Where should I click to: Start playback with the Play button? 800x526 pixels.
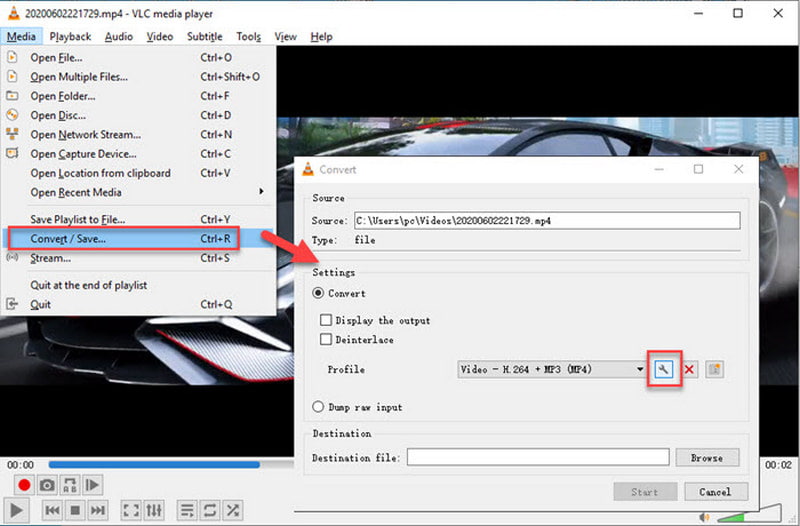(x=16, y=510)
